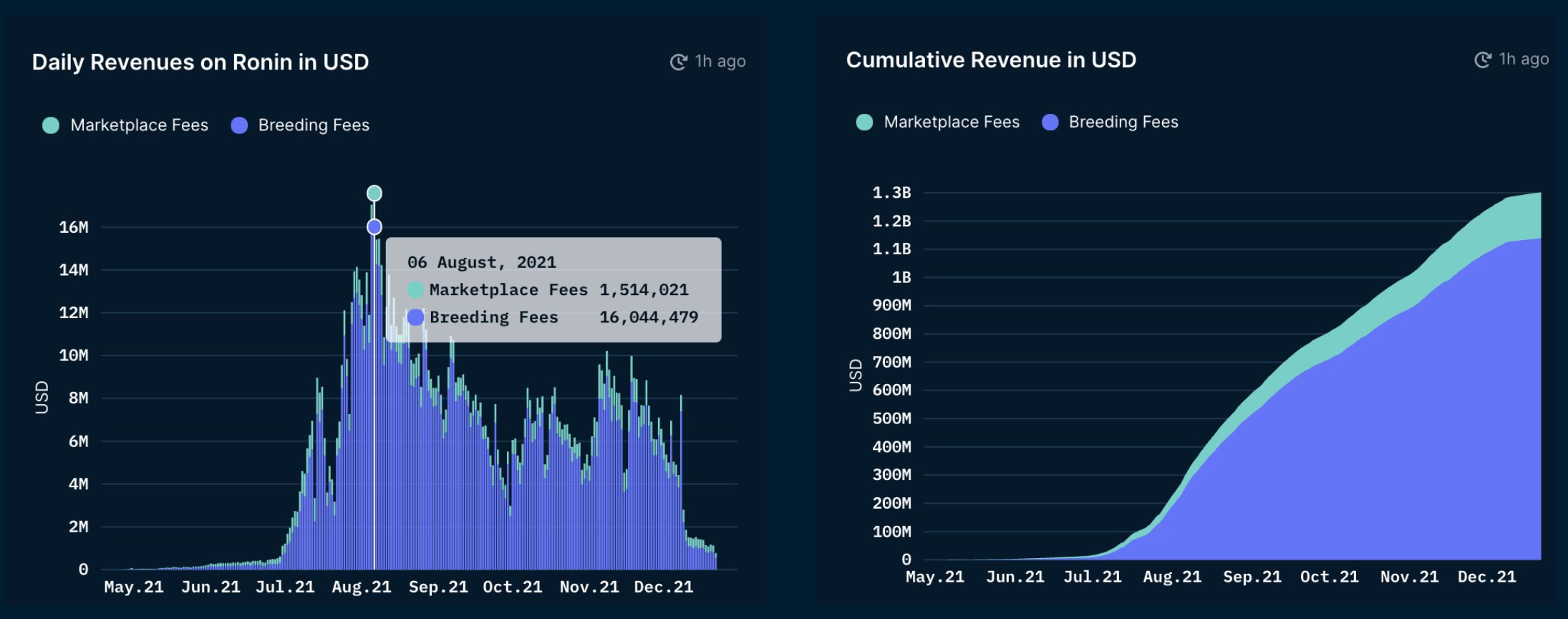Click the refresh icon on Daily Revenues chart
The height and width of the screenshot is (619, 1568).
[x=678, y=62]
